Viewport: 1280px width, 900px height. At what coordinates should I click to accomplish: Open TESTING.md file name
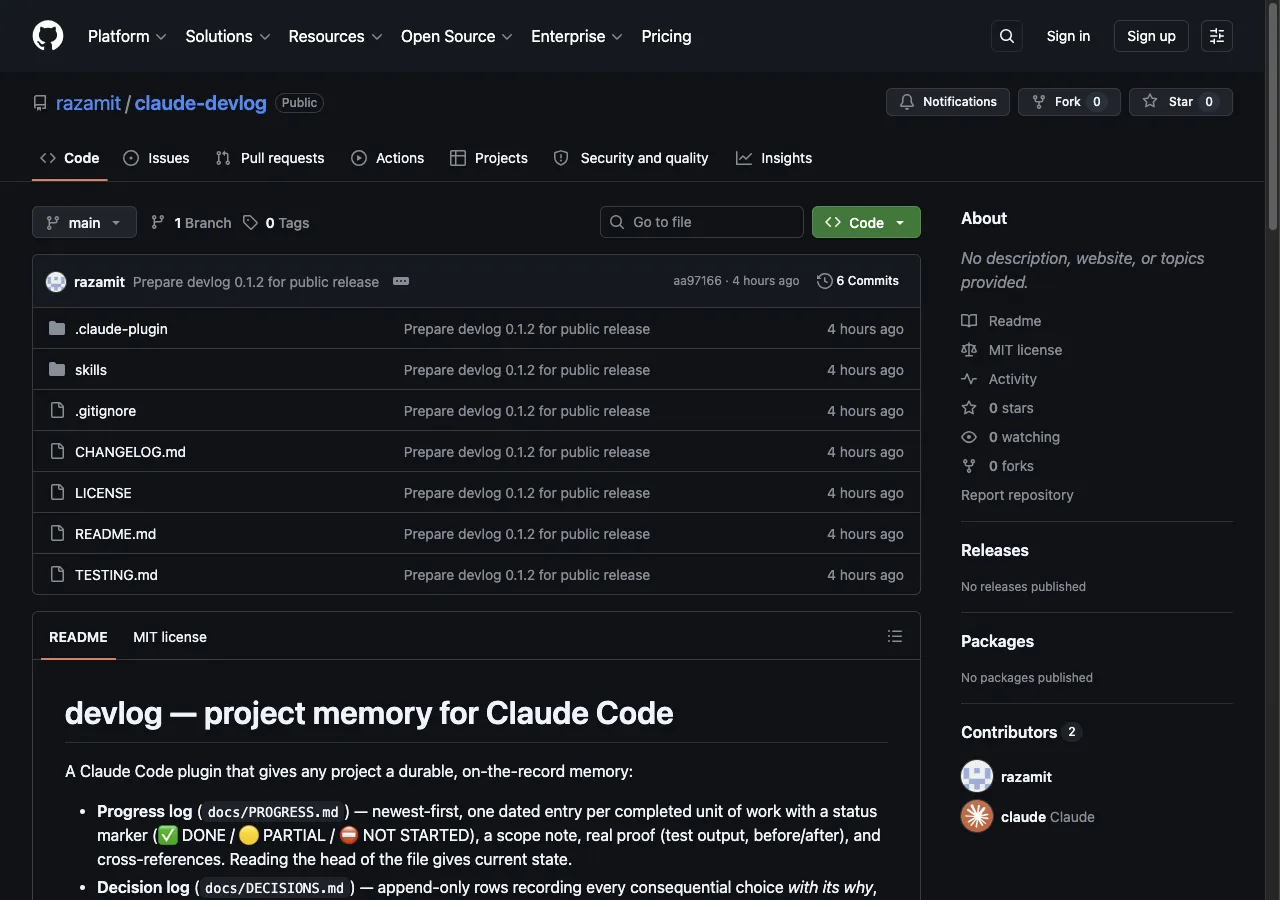116,575
